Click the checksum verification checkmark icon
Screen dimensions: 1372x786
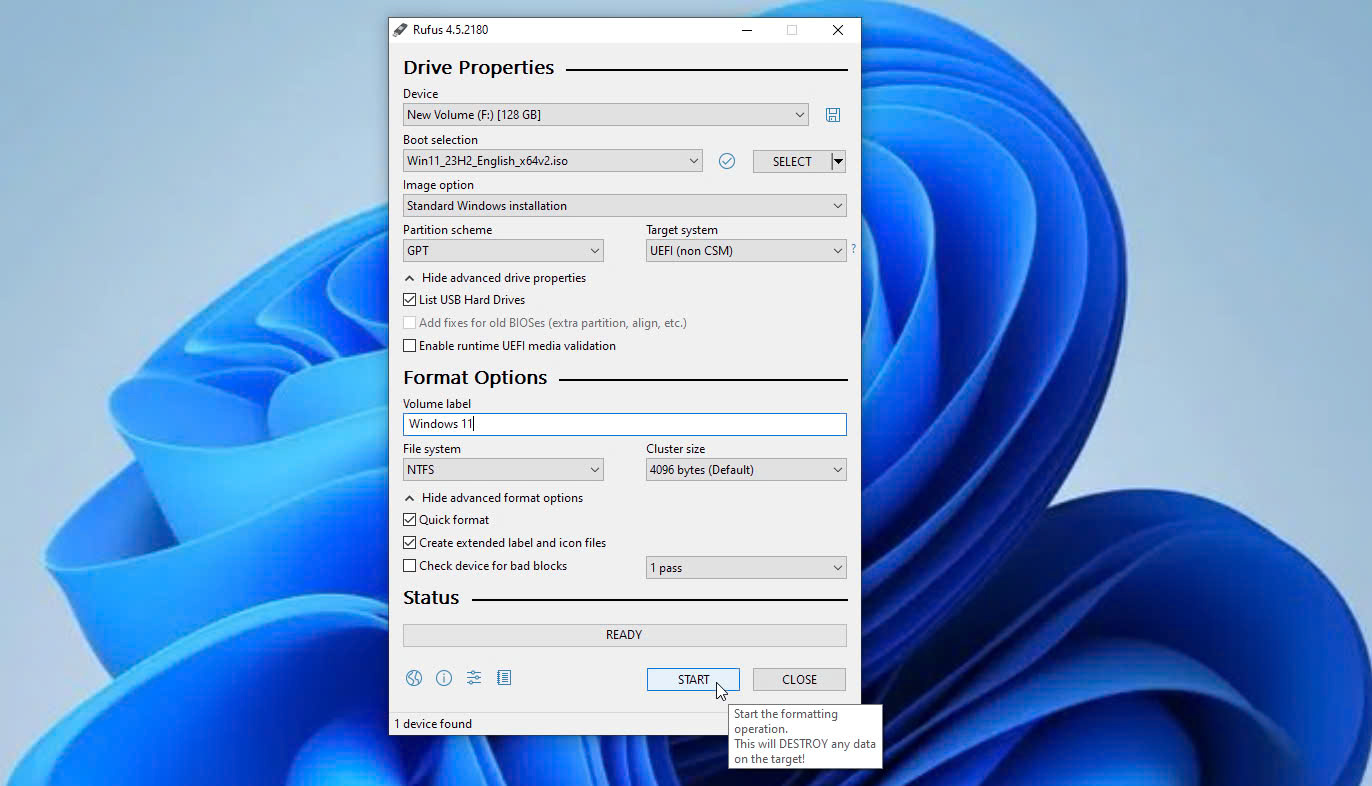coord(727,161)
